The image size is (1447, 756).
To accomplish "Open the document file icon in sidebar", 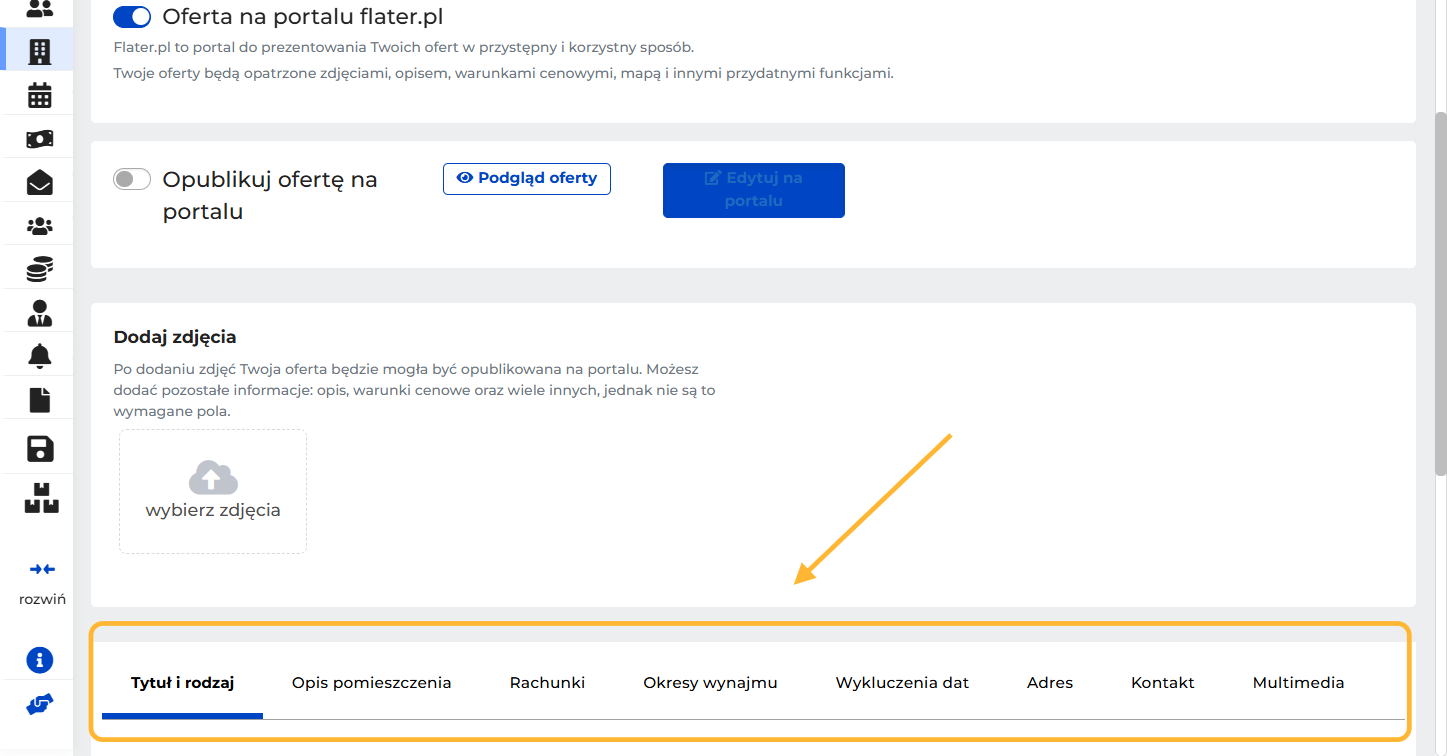I will (40, 400).
